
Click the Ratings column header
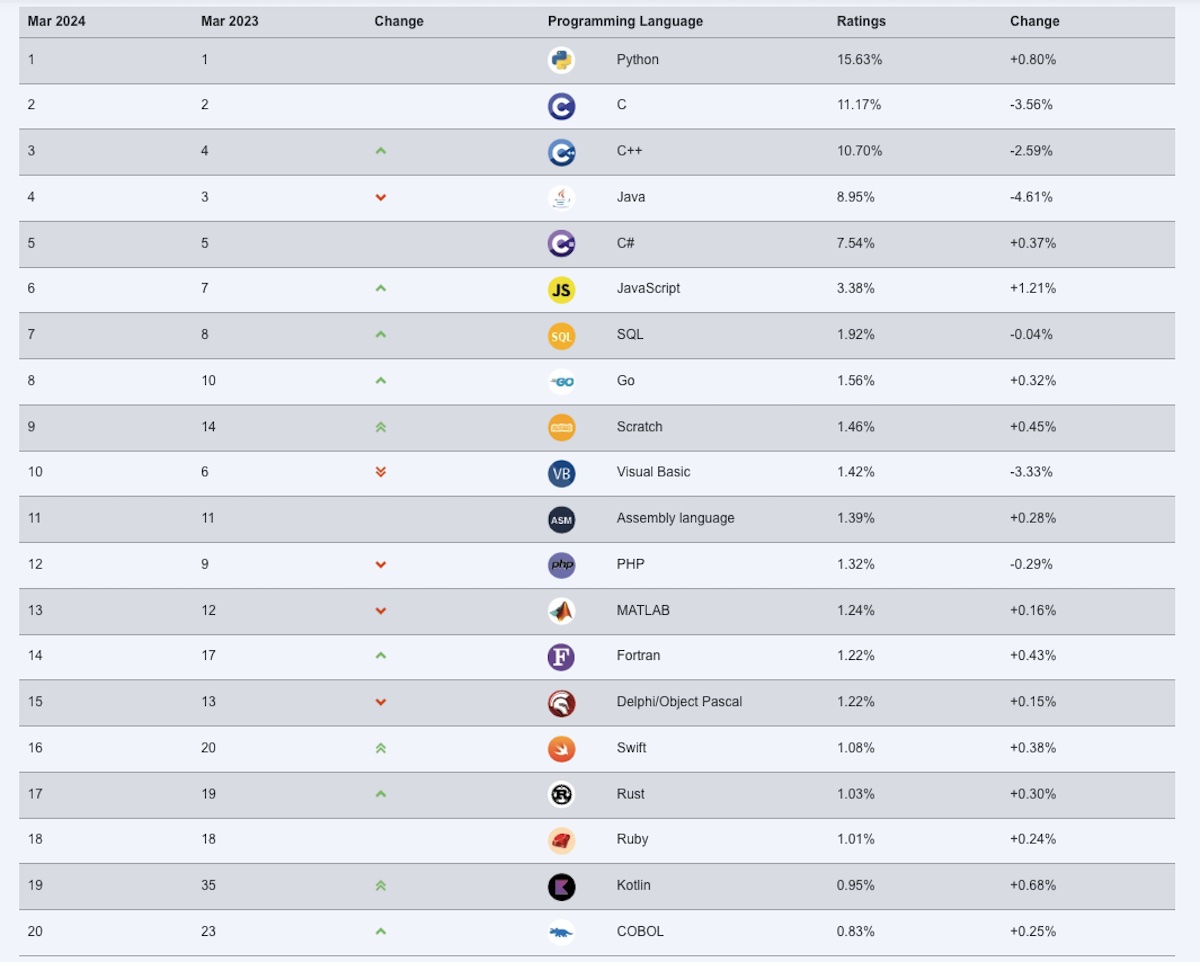click(861, 21)
